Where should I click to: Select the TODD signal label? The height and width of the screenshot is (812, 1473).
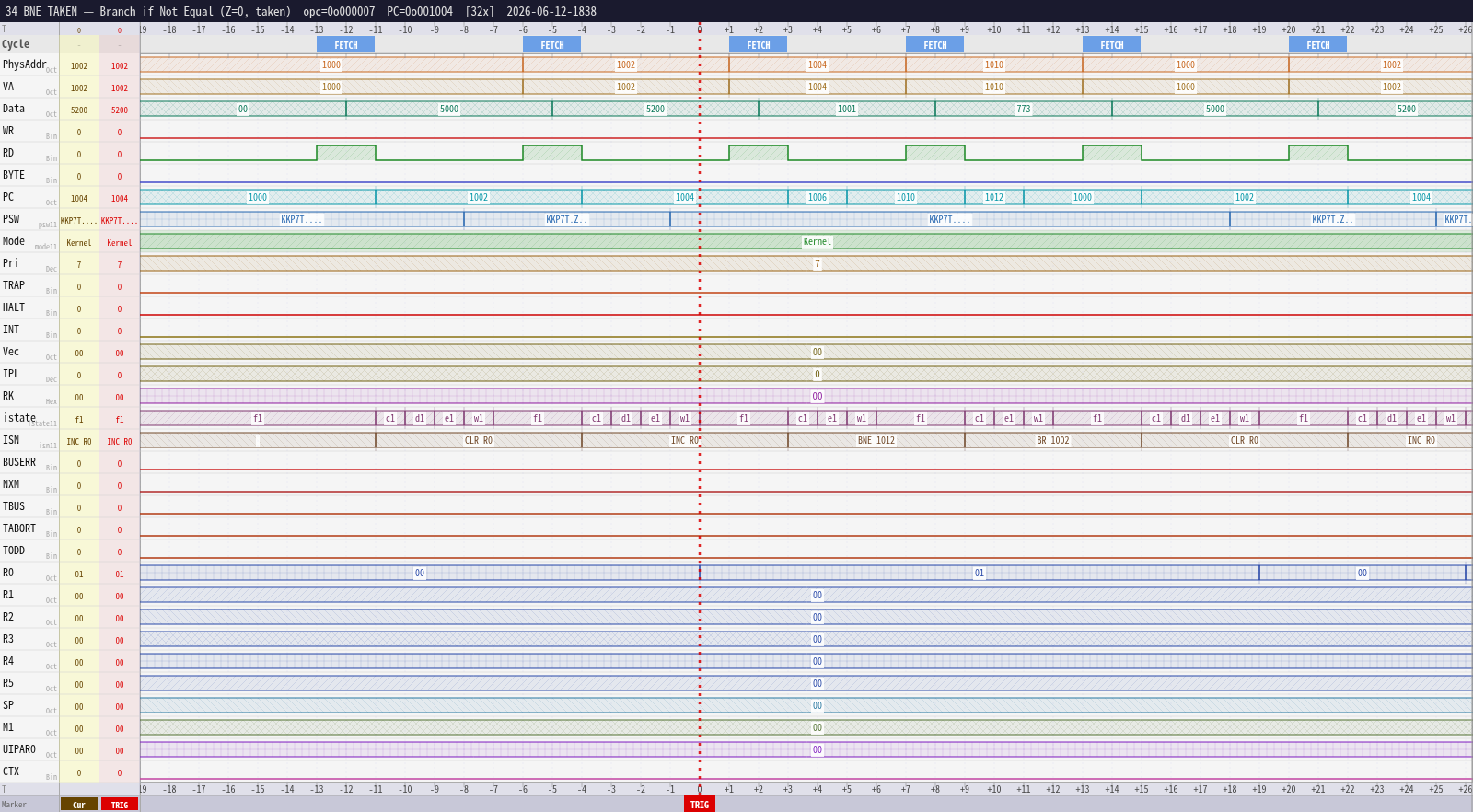tap(14, 551)
